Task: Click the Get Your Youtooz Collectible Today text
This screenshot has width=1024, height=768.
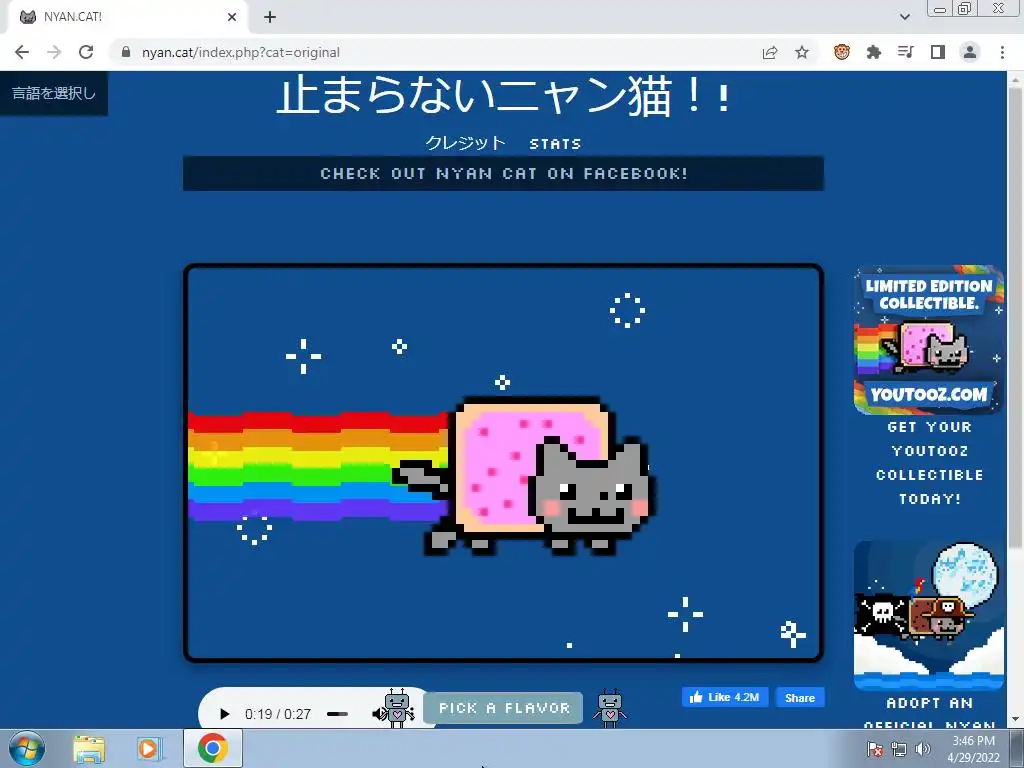Action: (x=929, y=463)
